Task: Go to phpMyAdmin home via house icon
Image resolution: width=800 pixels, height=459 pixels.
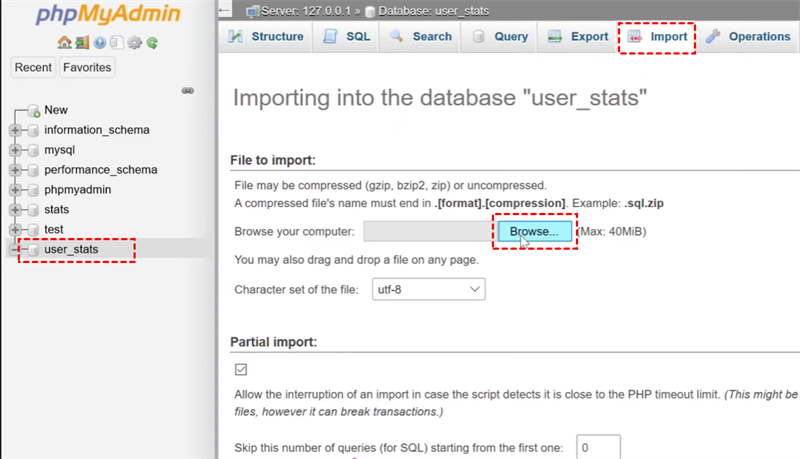Action: (x=64, y=42)
